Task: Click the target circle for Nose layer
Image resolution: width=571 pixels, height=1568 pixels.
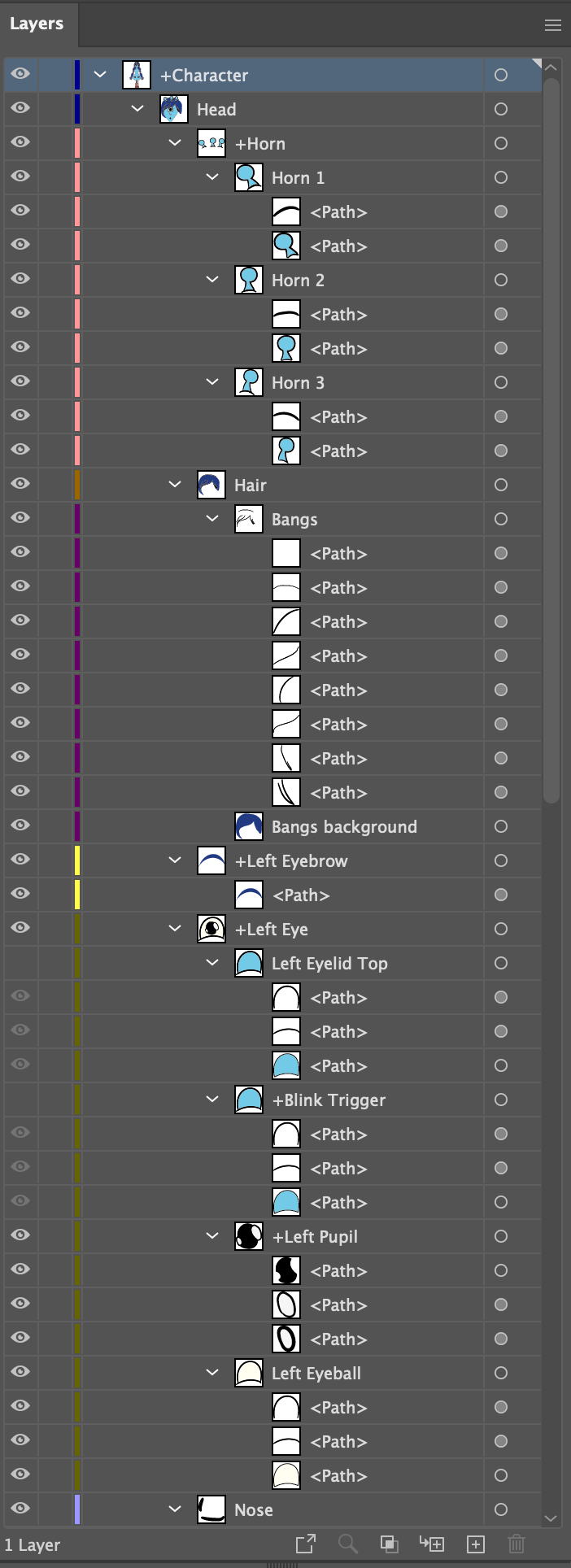Action: pos(501,1509)
